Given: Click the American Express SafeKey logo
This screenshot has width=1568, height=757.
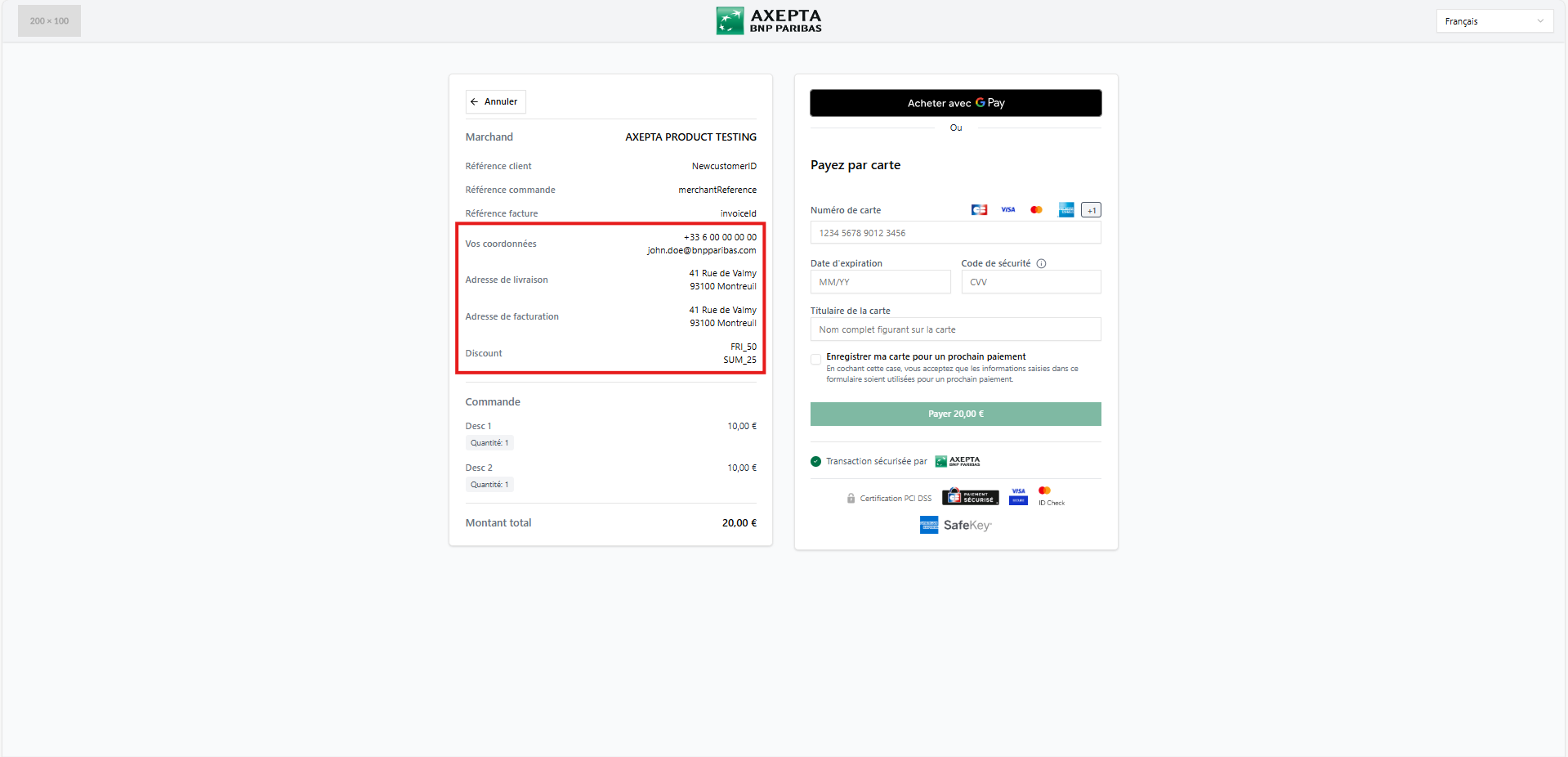Looking at the screenshot, I should point(955,525).
